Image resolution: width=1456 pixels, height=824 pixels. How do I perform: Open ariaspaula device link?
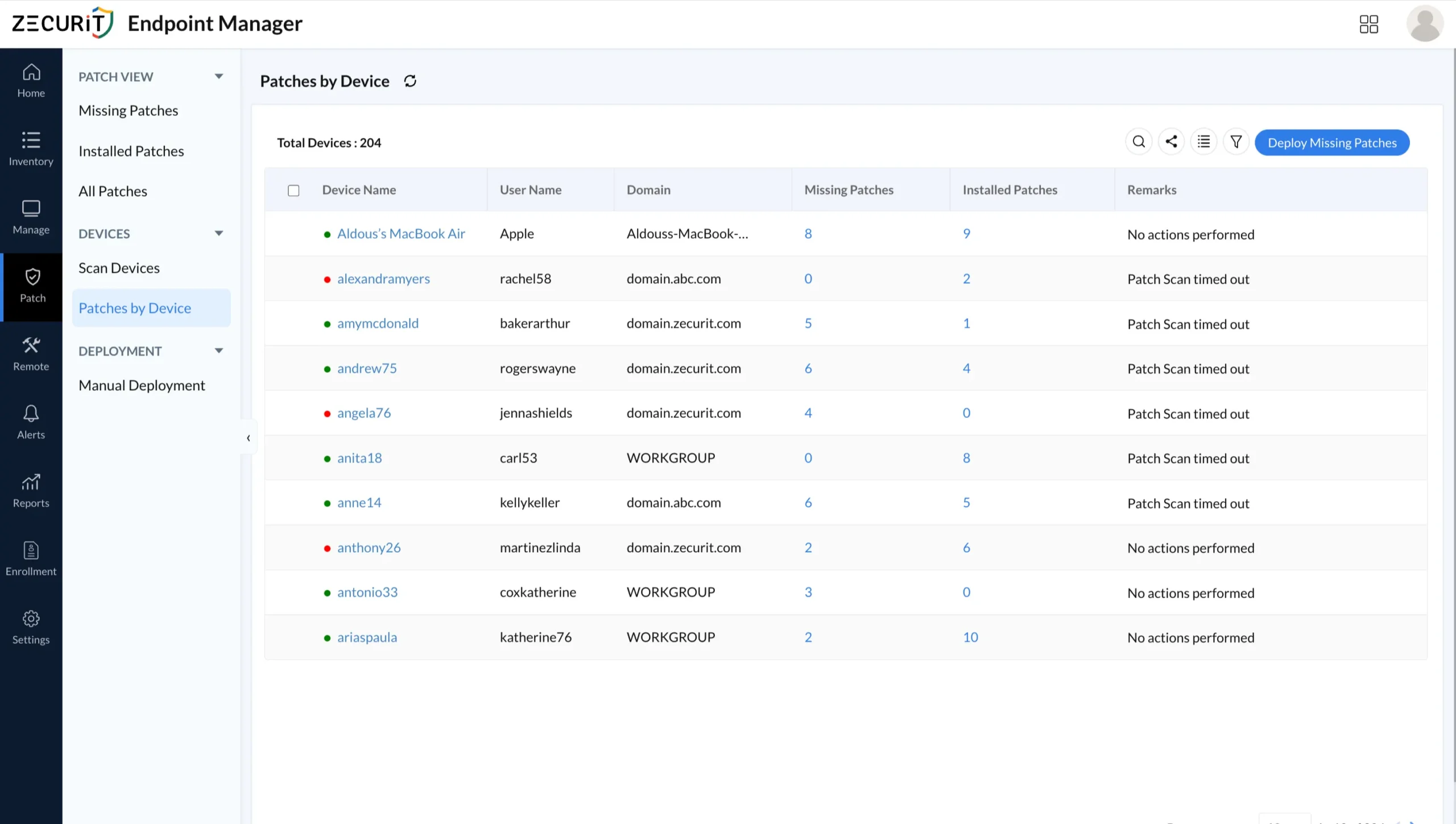coord(367,637)
